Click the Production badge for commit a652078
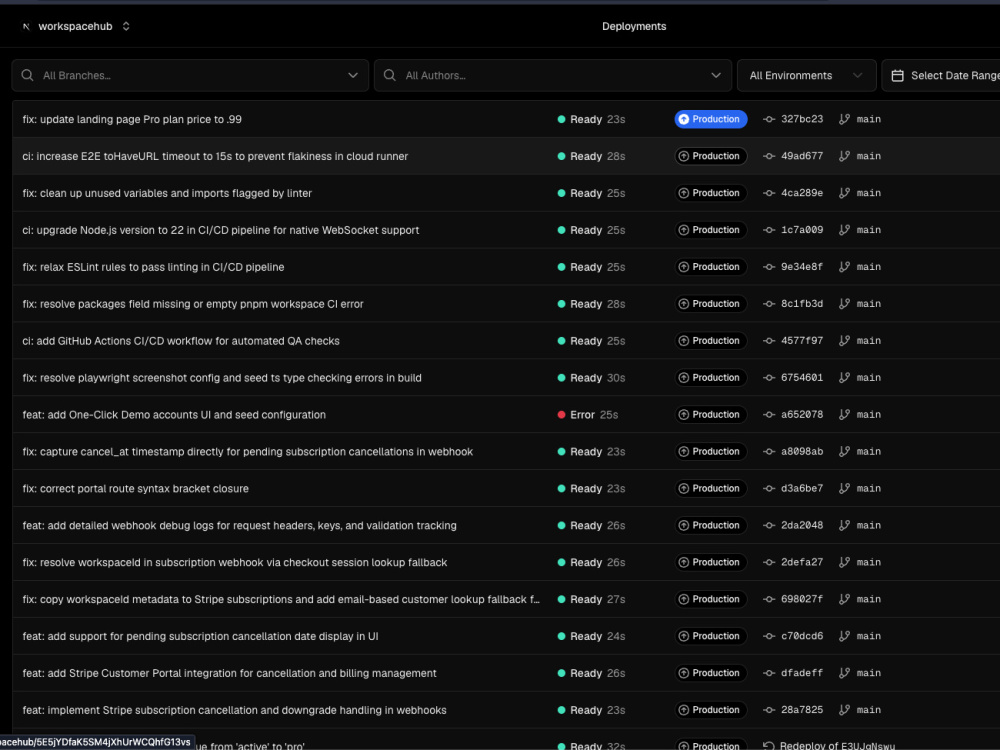 710,415
